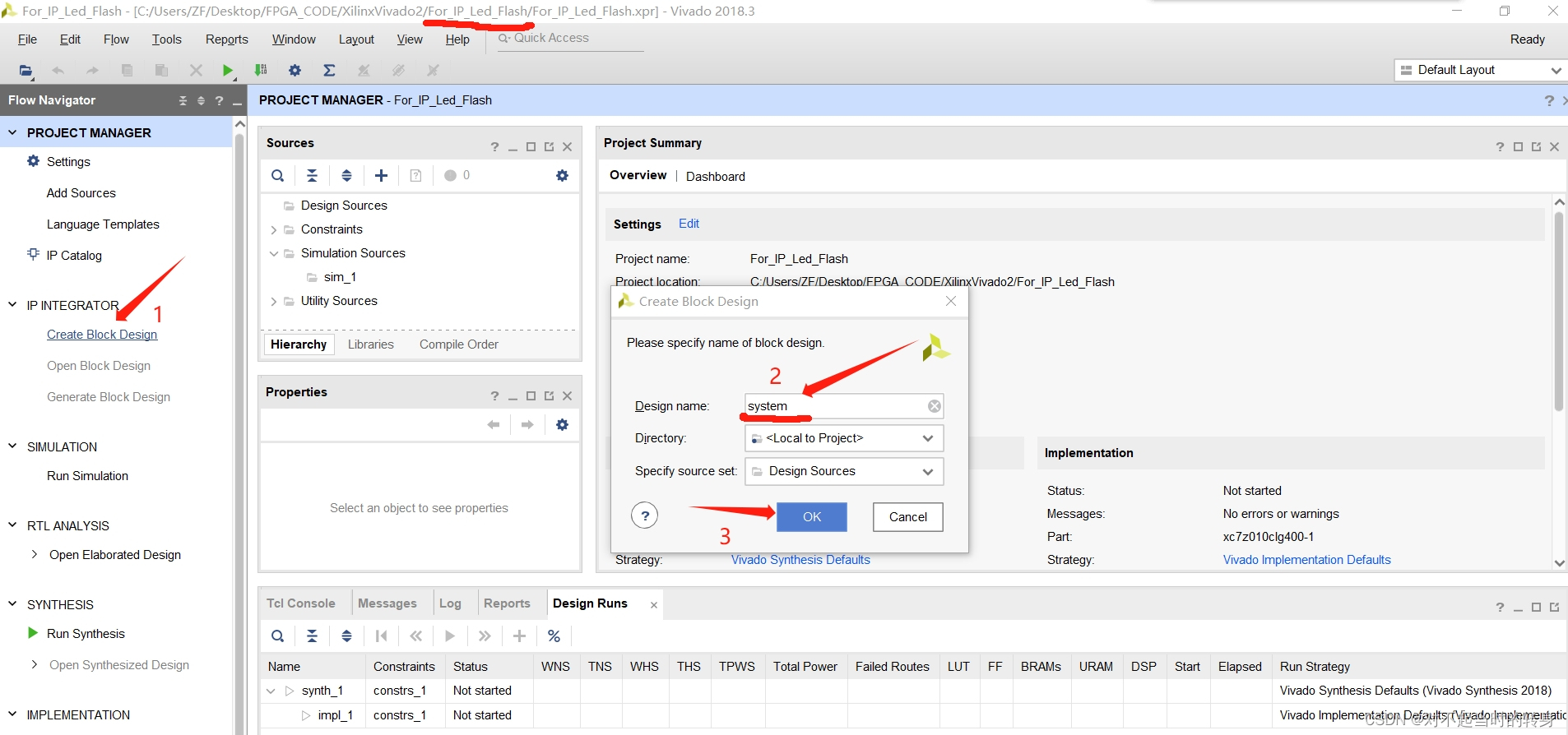Collapse the SYNTHESIS section
1568x735 pixels.
pyautogui.click(x=12, y=604)
